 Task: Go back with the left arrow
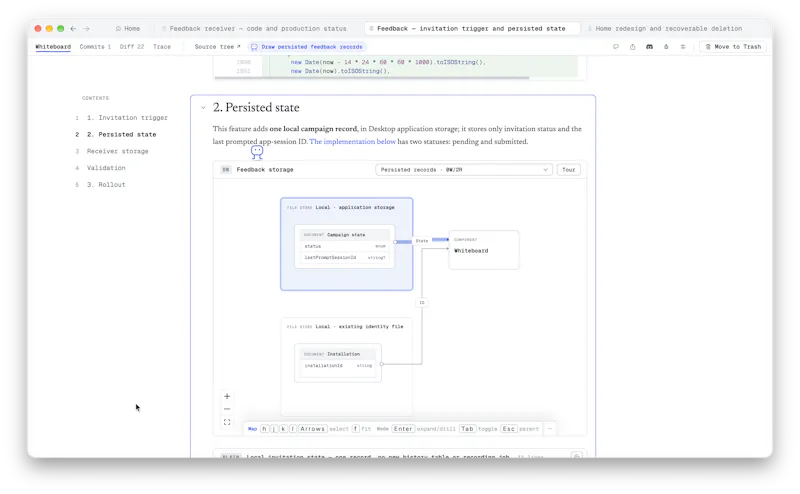tap(73, 29)
